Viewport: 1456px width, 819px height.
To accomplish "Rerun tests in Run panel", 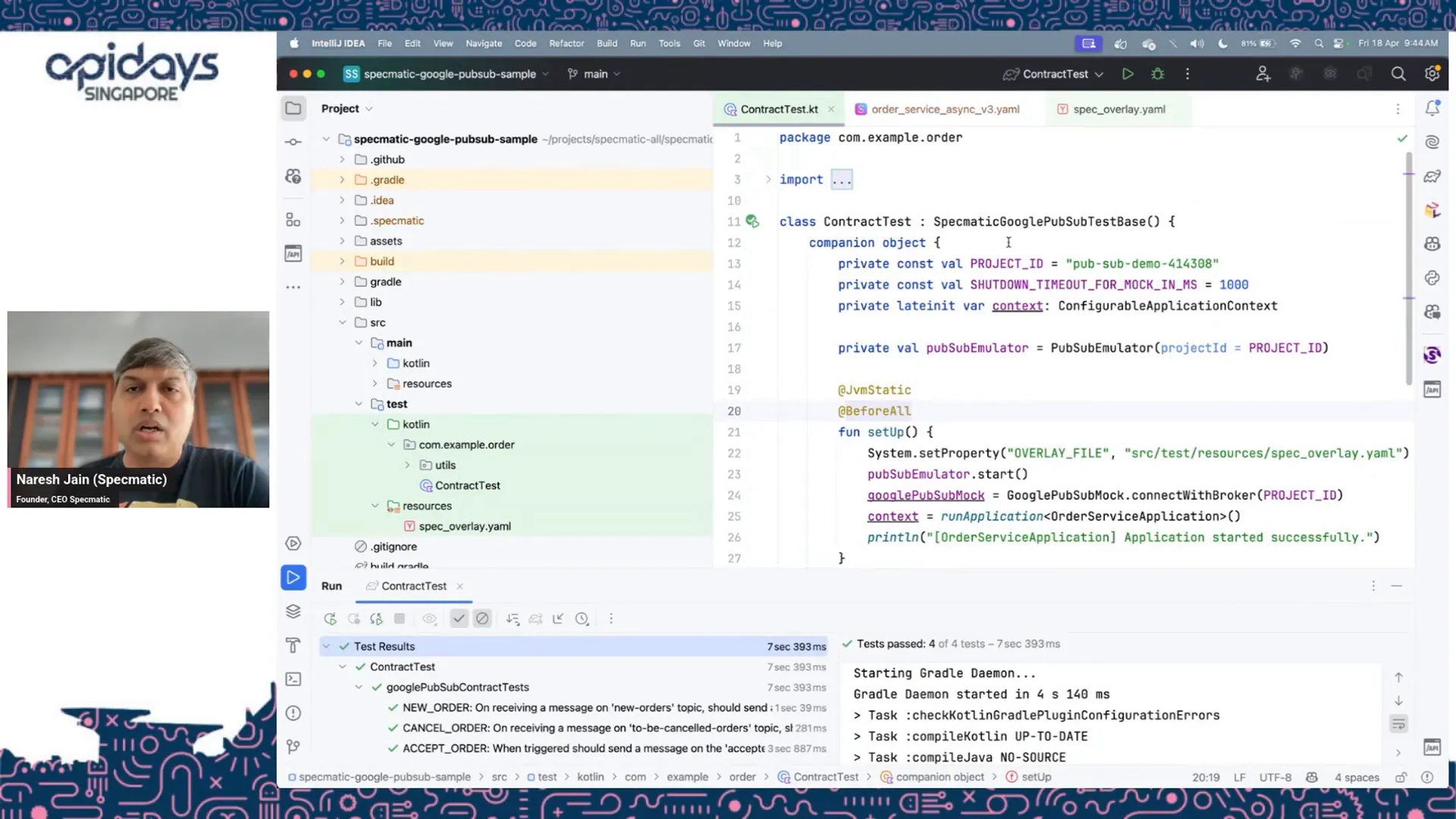I will click(x=330, y=619).
